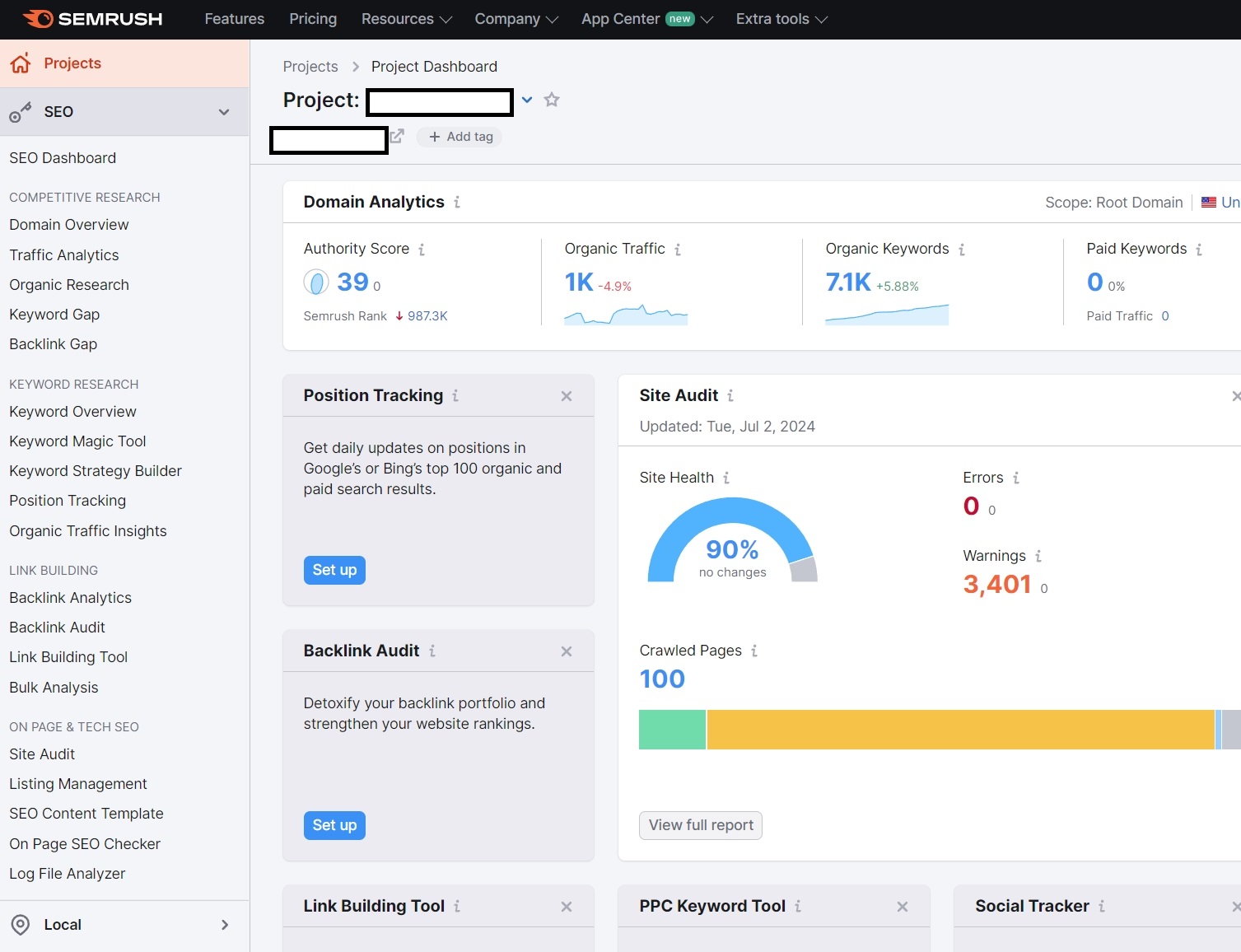Click the Local map pin icon
This screenshot has width=1241, height=952.
point(21,925)
